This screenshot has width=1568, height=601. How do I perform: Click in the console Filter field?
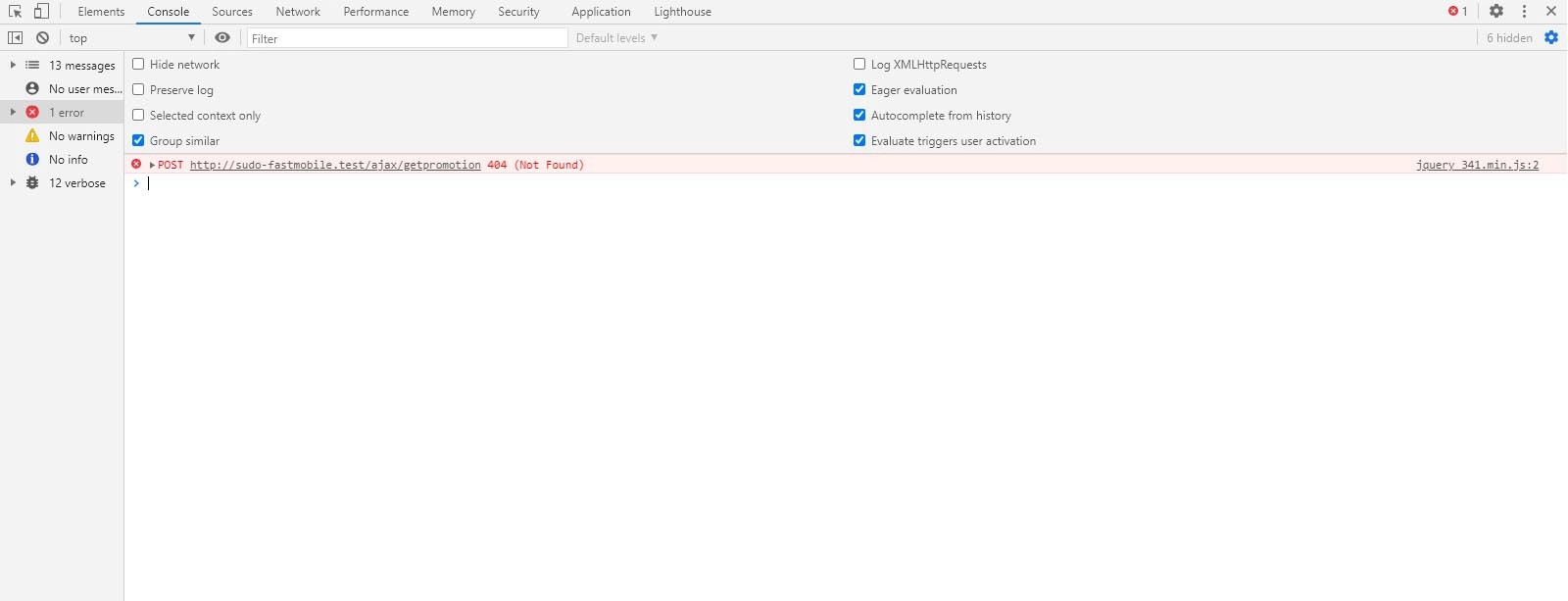pos(407,38)
